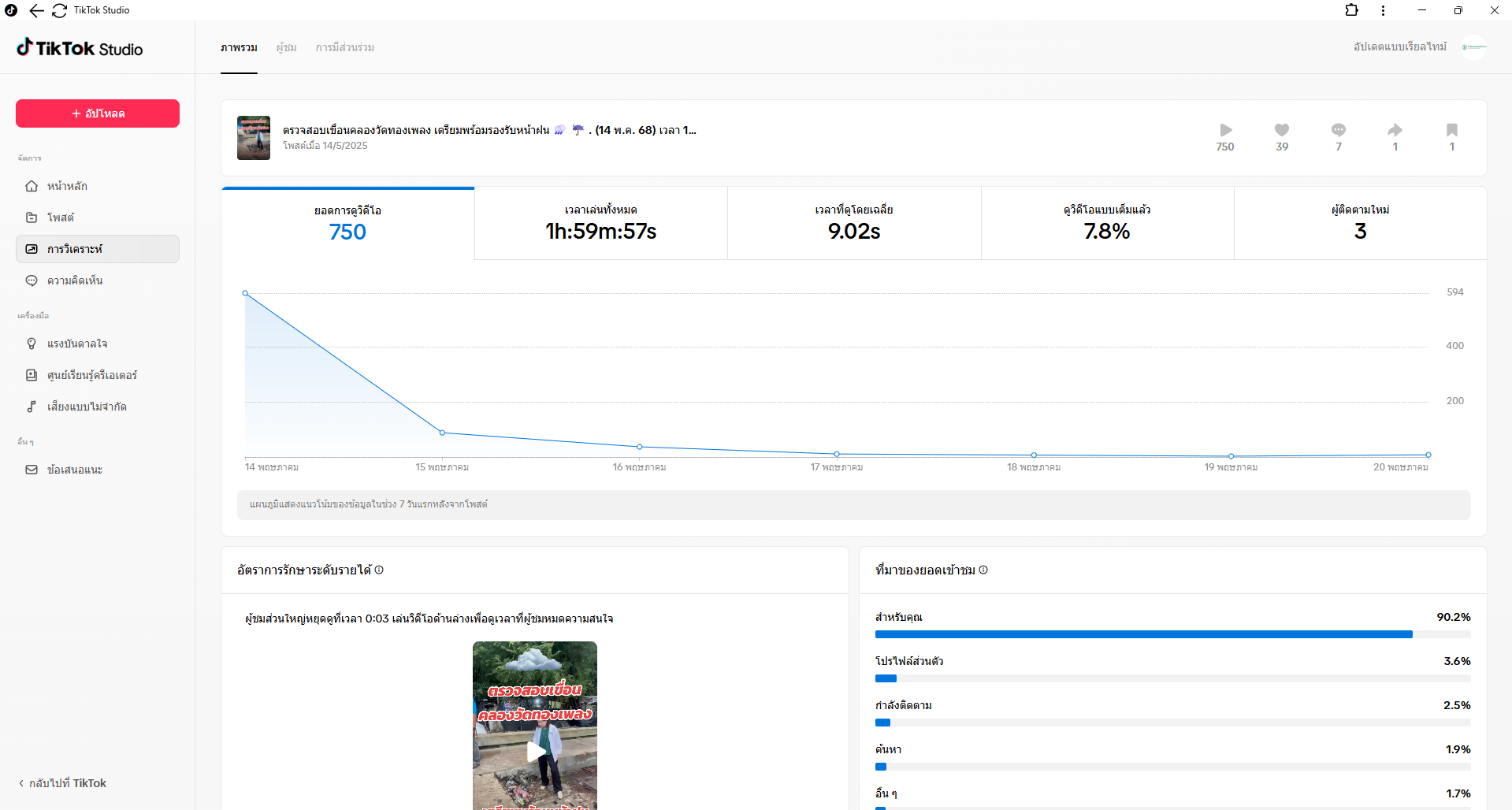Open the Home (หน้าหลัก) sidebar item
The image size is (1512, 810).
pyautogui.click(x=98, y=186)
